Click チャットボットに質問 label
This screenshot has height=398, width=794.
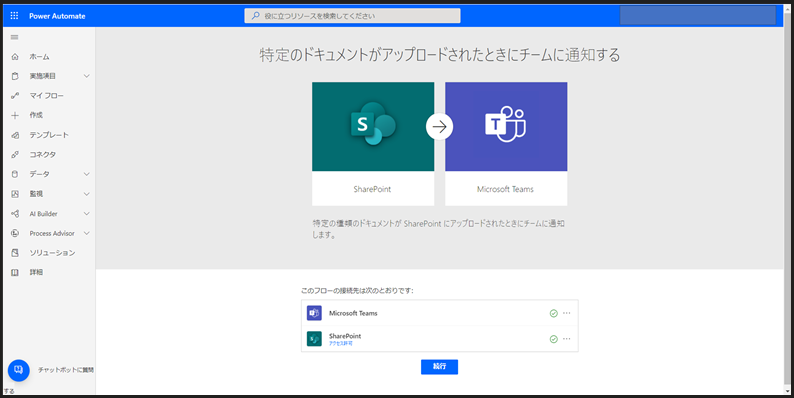pyautogui.click(x=66, y=370)
